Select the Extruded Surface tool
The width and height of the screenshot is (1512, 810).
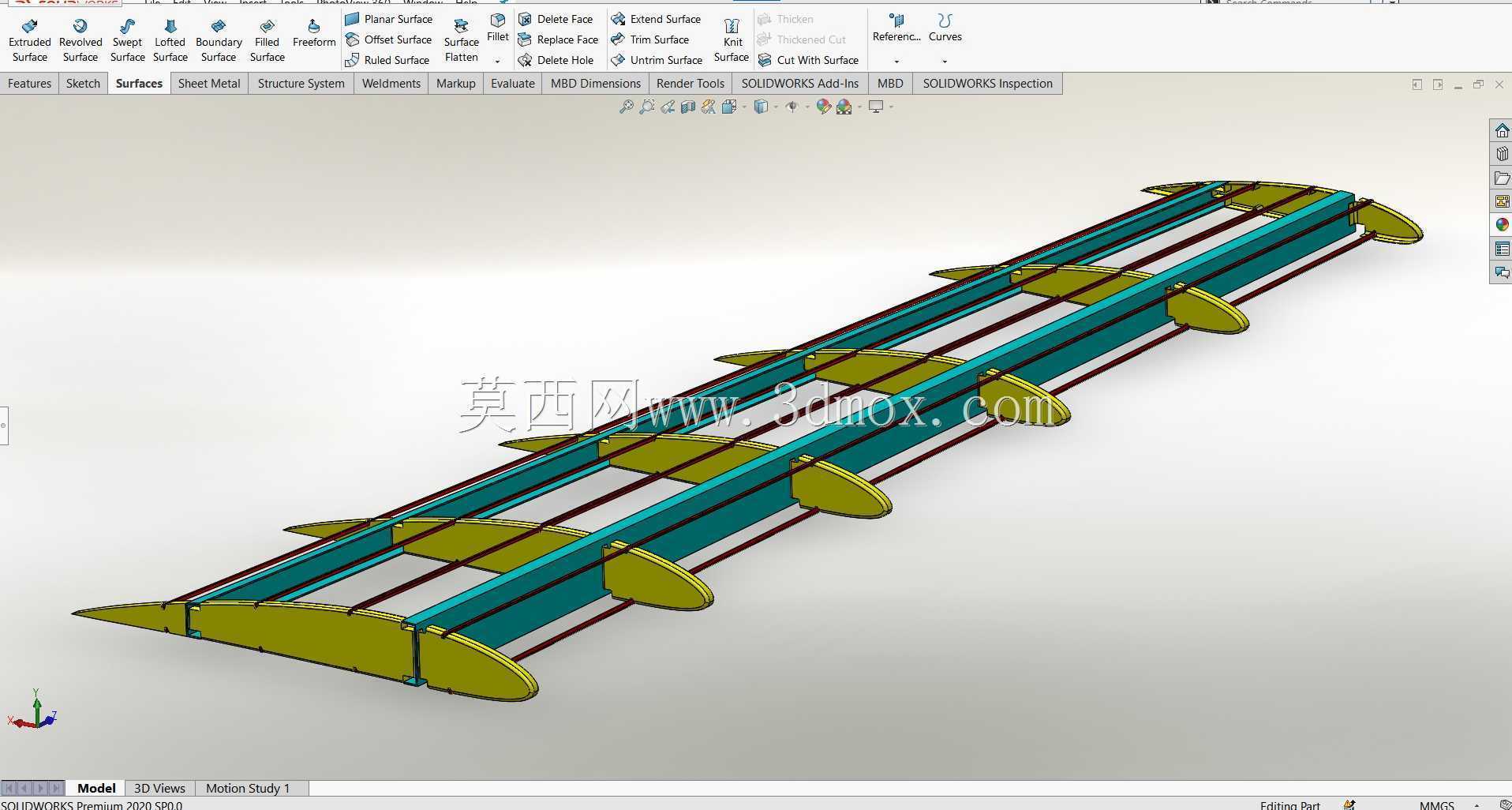(x=30, y=40)
